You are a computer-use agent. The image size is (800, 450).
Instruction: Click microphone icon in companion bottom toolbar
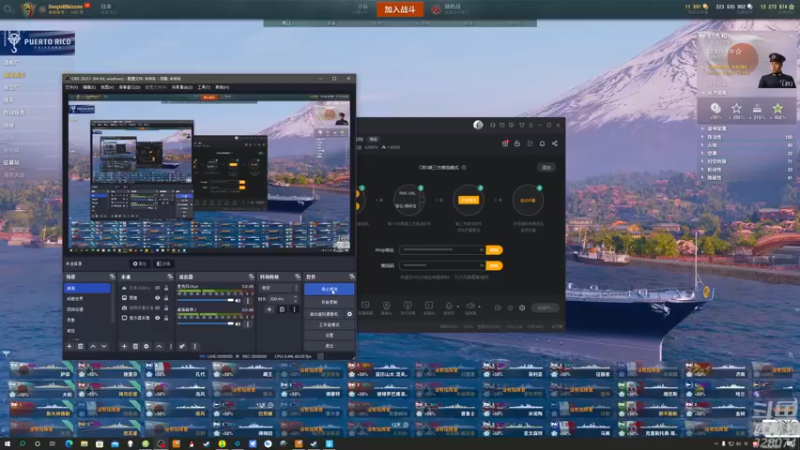coord(448,306)
